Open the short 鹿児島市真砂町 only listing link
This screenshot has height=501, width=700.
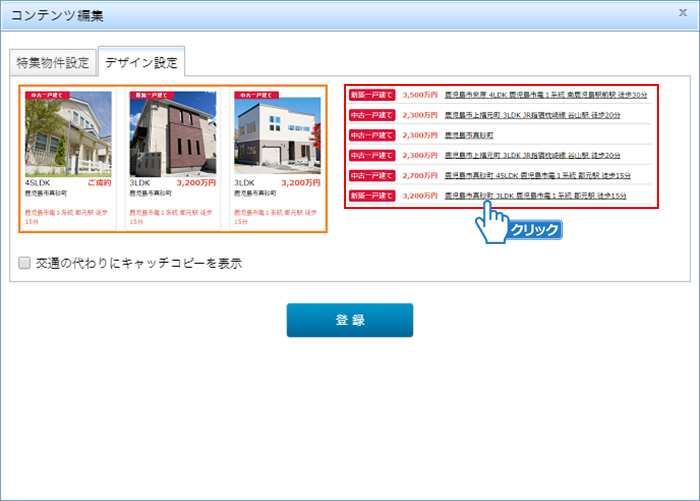tap(468, 135)
